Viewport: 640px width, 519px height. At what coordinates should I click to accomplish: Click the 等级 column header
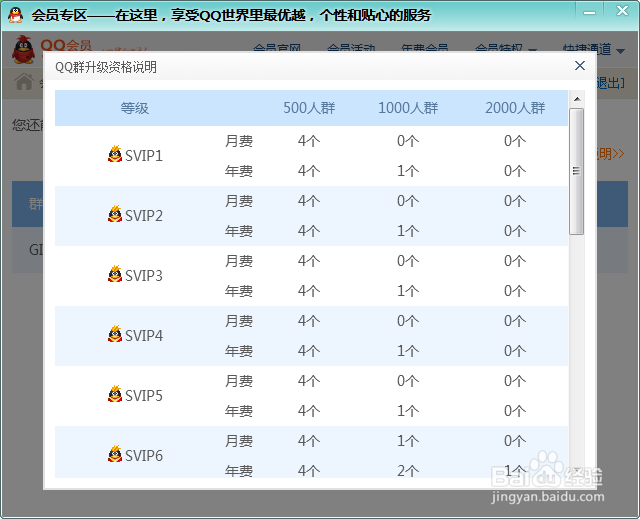pos(135,108)
